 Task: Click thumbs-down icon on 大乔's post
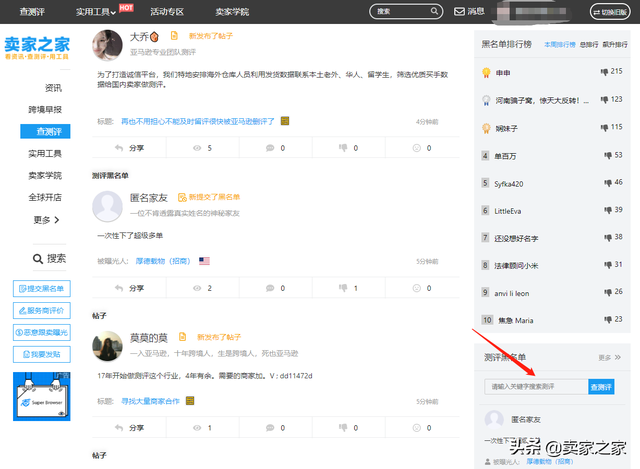[343, 147]
